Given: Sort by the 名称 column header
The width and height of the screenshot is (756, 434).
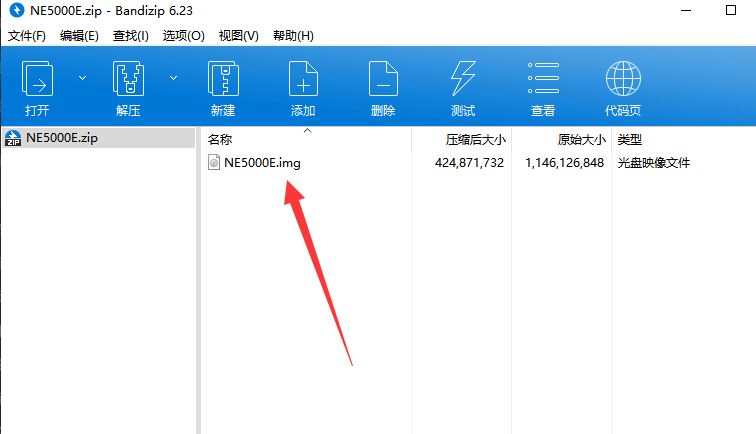Looking at the screenshot, I should [306, 140].
